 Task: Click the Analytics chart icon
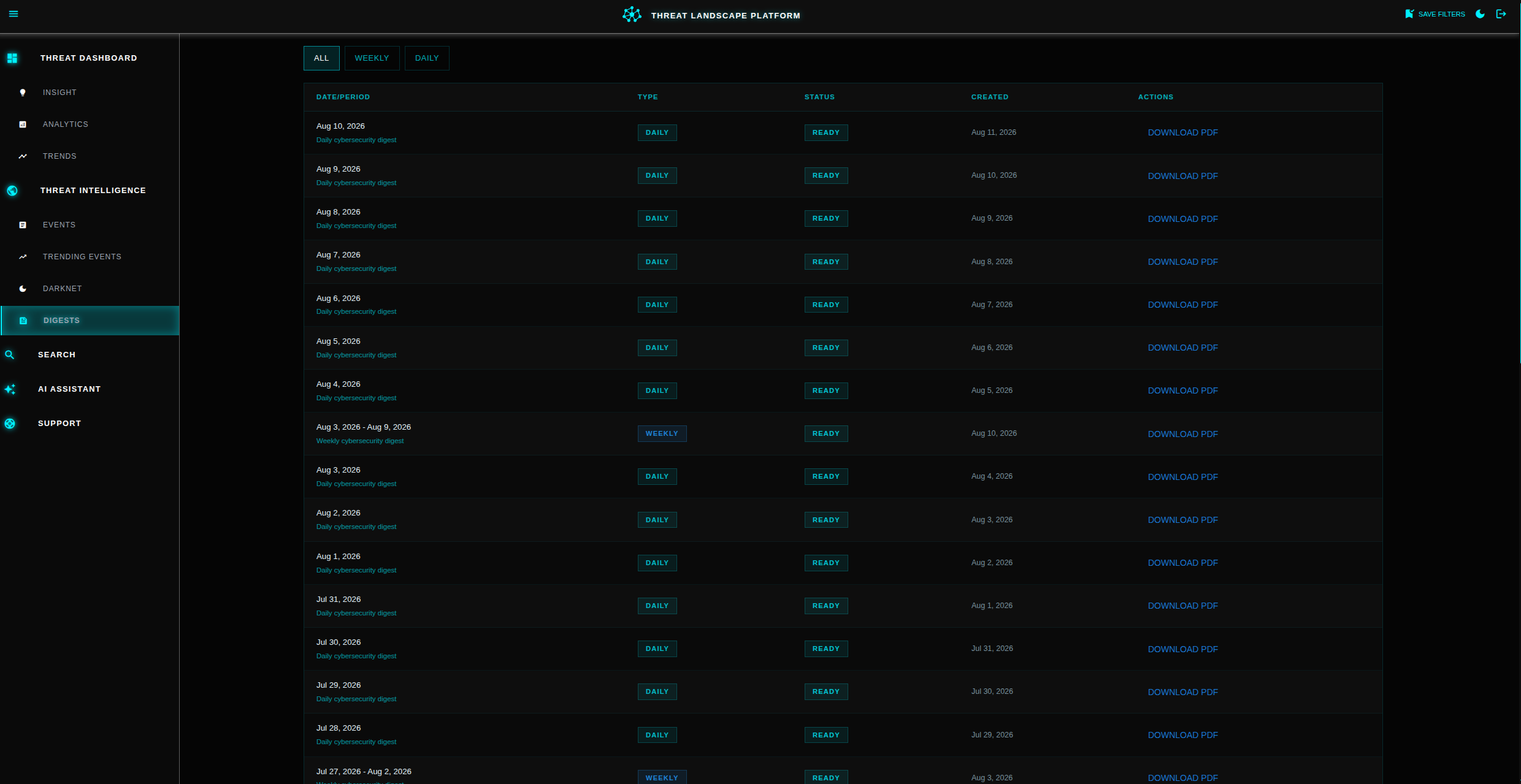tap(23, 124)
